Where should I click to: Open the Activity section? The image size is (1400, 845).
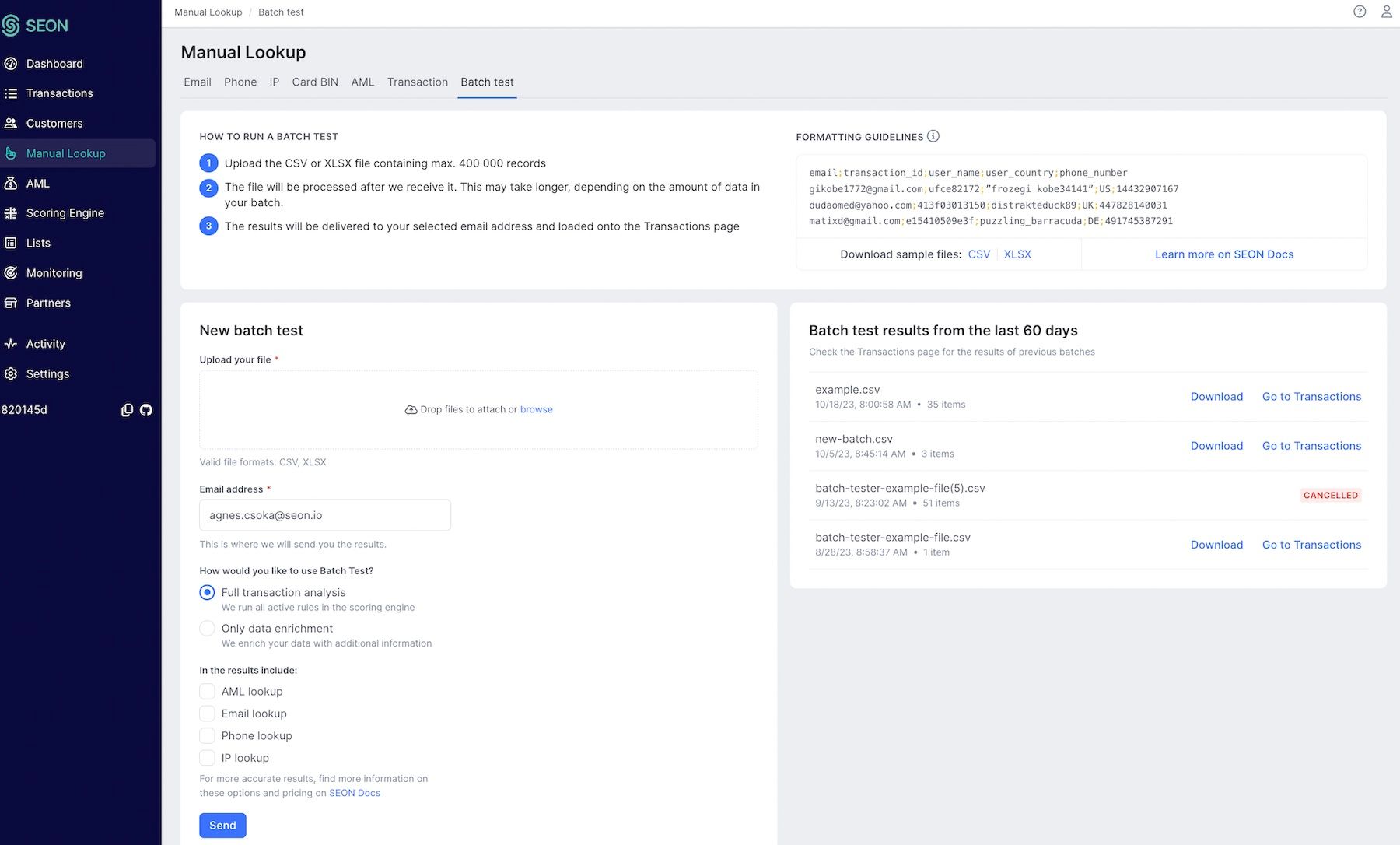45,344
